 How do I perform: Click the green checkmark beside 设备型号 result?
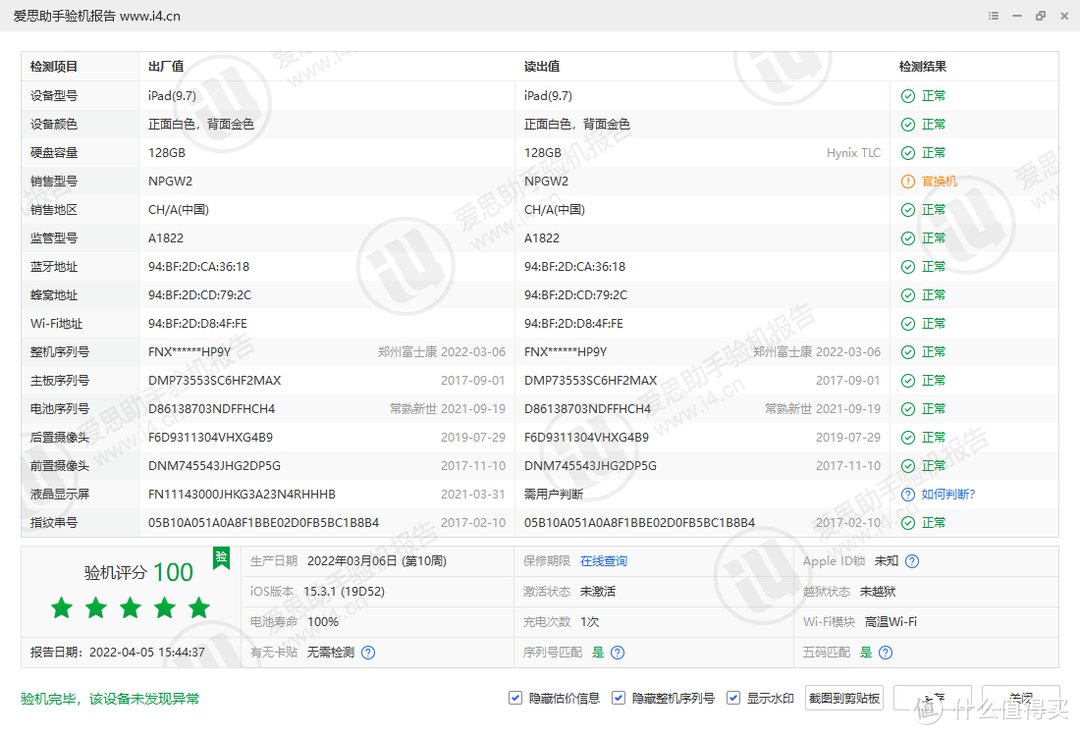click(x=909, y=95)
